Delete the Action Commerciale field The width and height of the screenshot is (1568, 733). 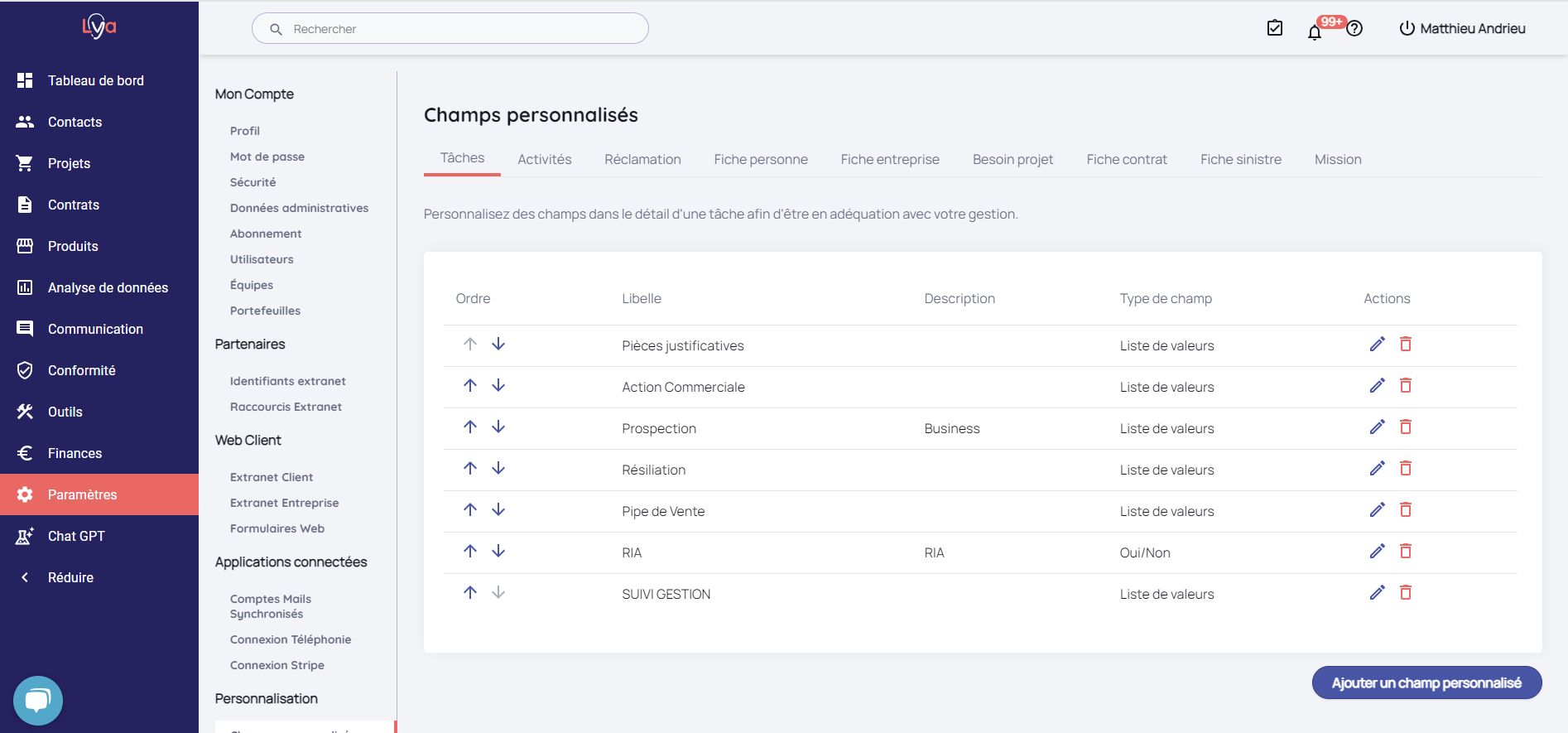[x=1406, y=385]
